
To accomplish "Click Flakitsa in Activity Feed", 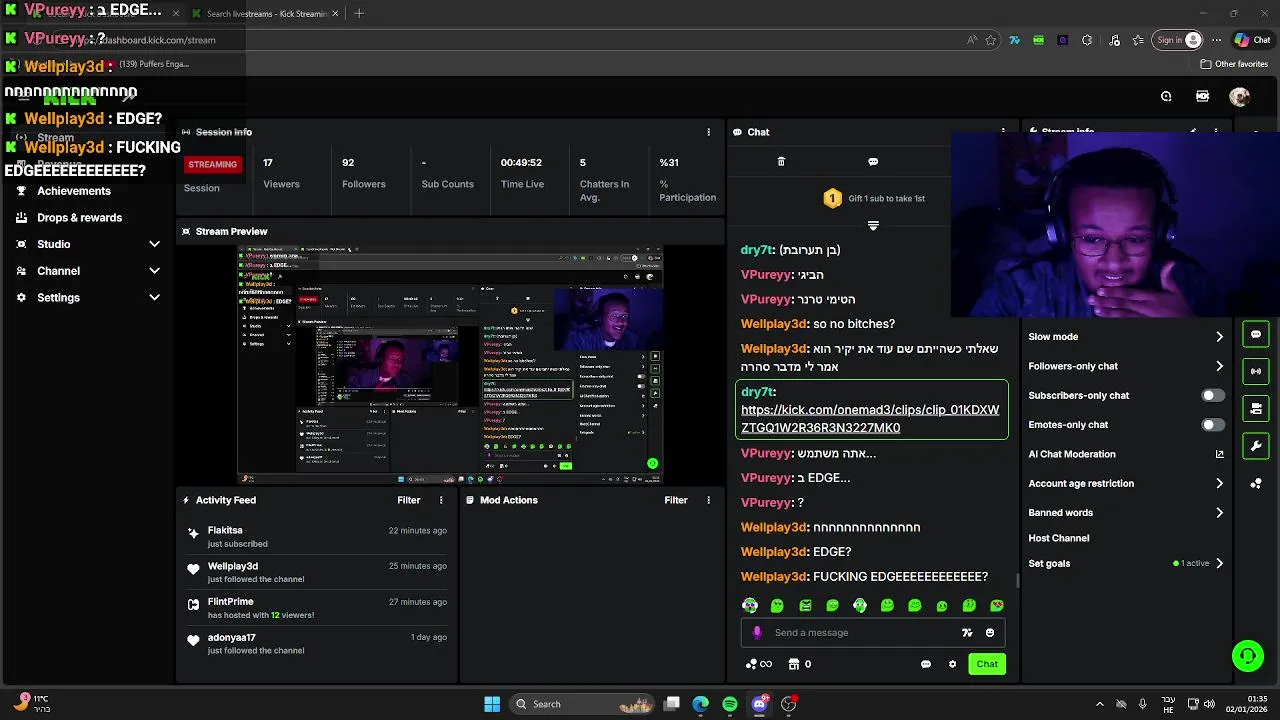I will click(x=225, y=530).
